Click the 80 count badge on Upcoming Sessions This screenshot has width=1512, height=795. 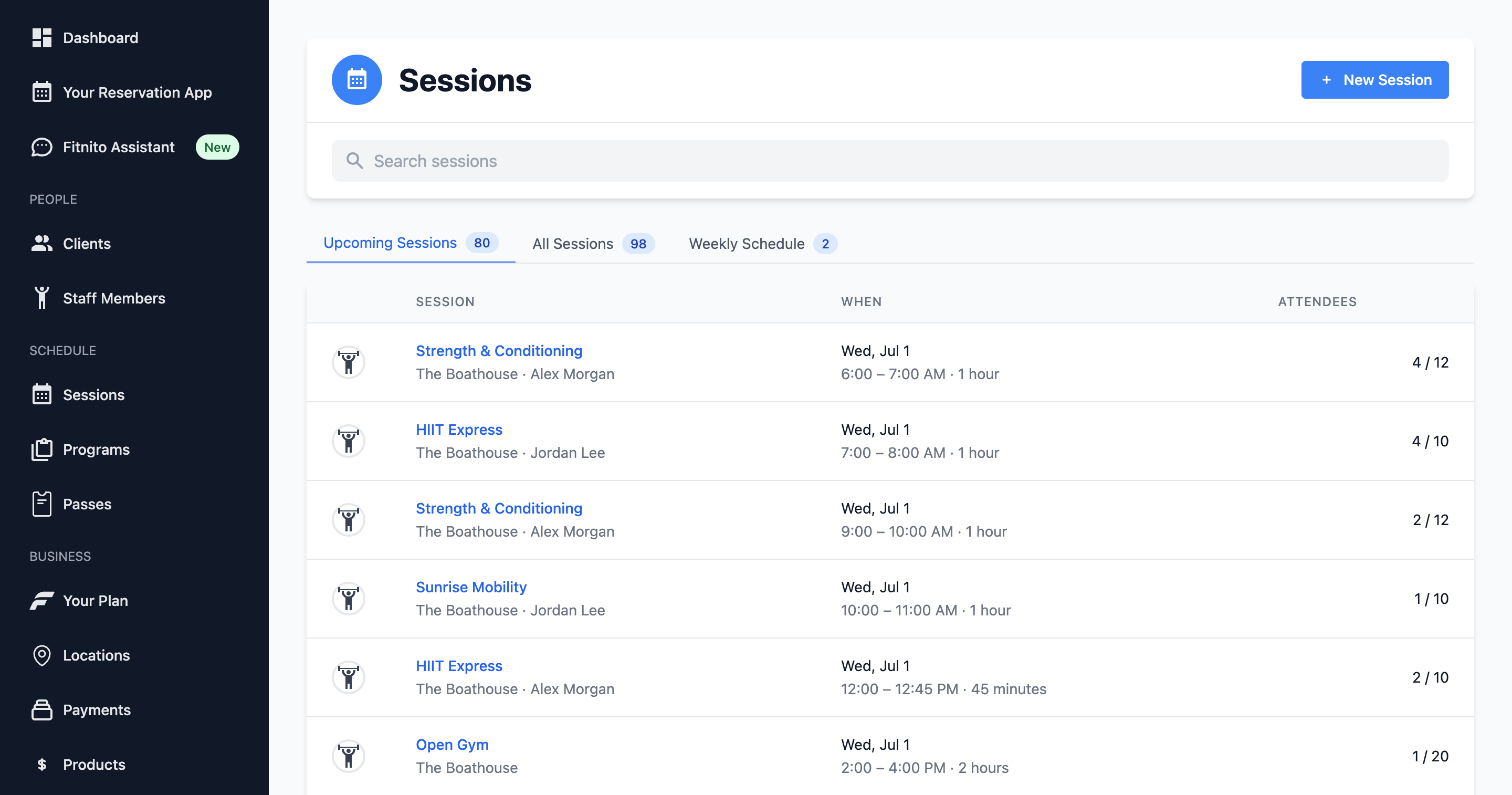pyautogui.click(x=482, y=243)
